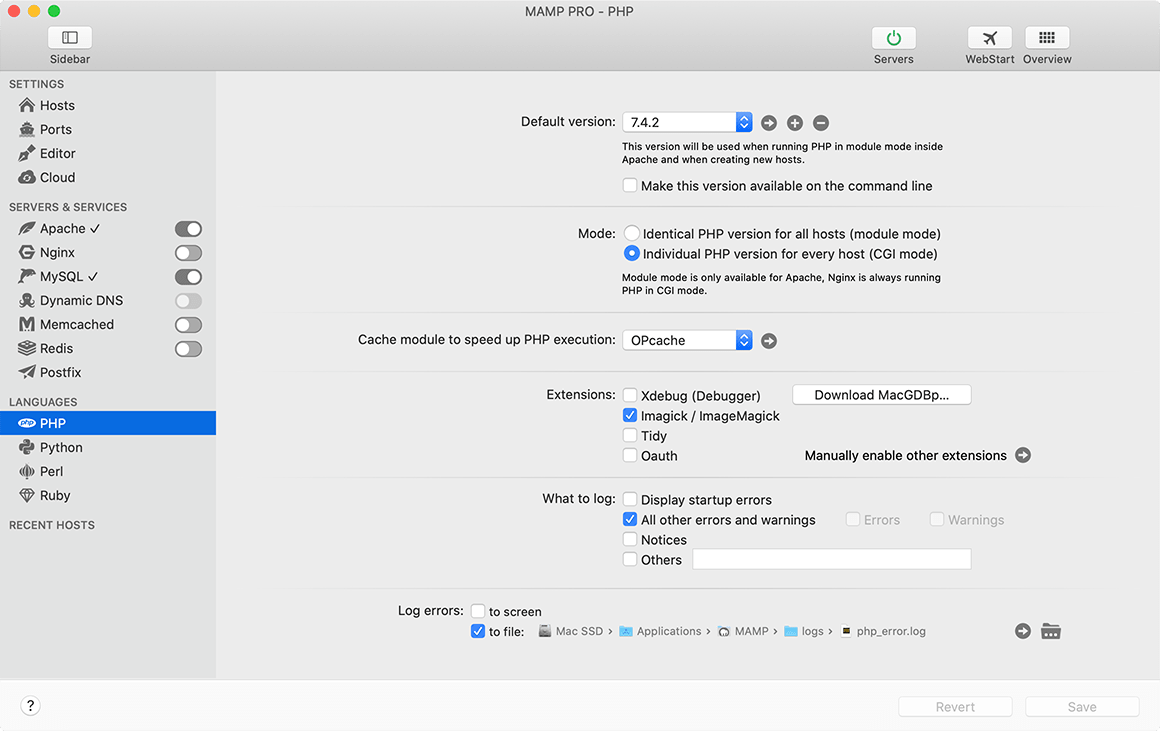Click the arrow icon next to Default version

[x=769, y=123]
